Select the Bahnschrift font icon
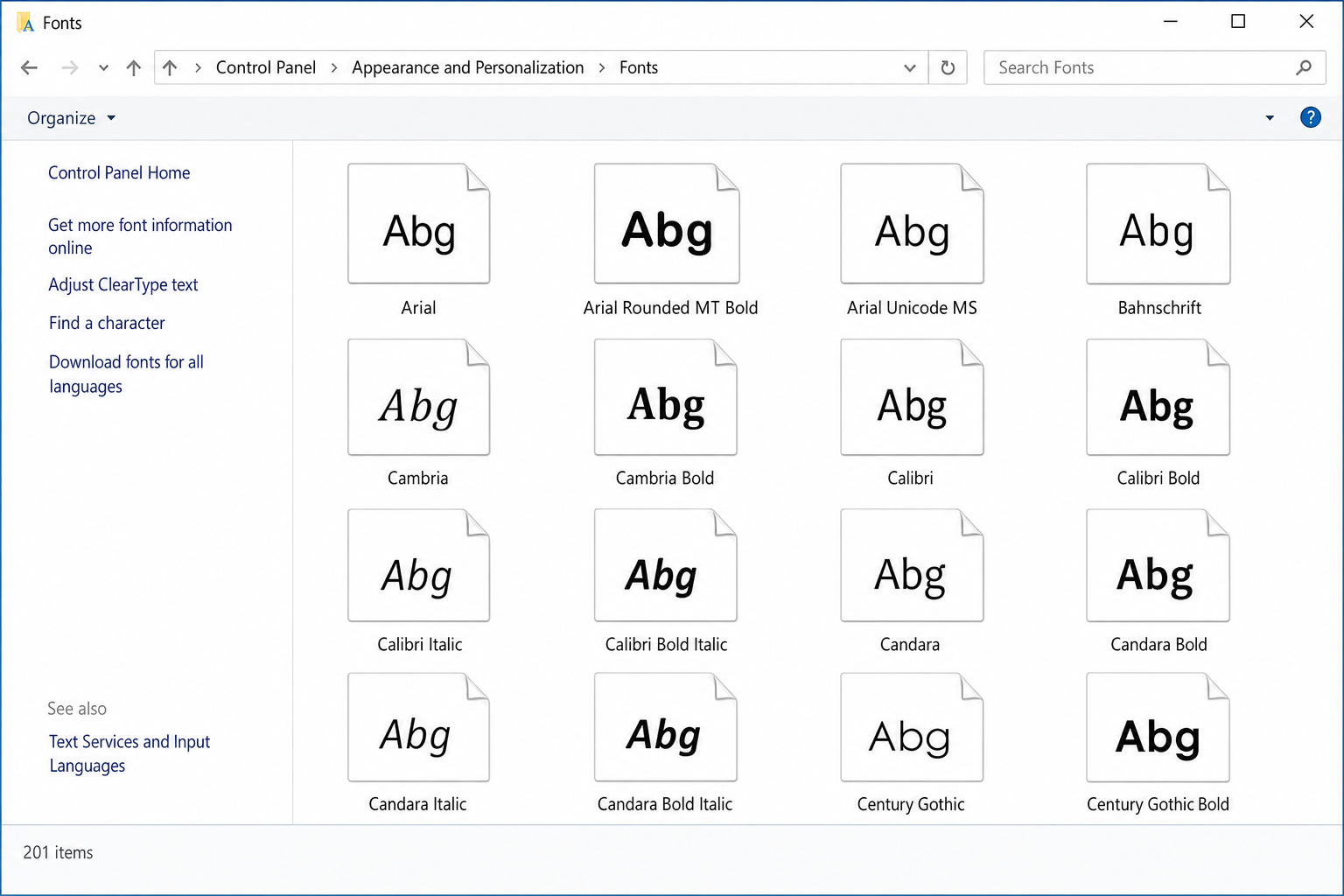The image size is (1344, 896). pyautogui.click(x=1158, y=223)
